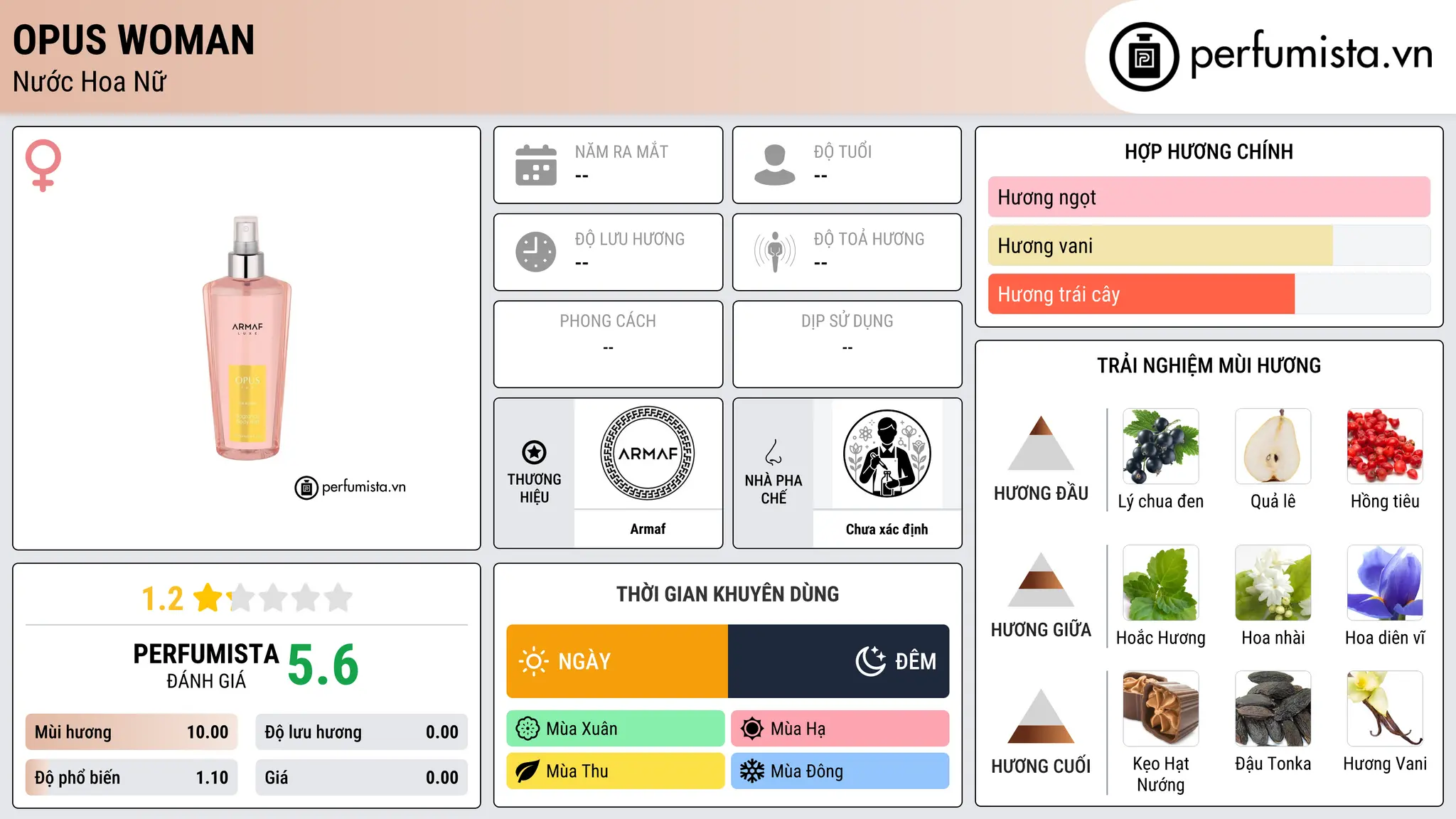
Task: Click the Hương đầu pyramid icon
Action: (1041, 443)
